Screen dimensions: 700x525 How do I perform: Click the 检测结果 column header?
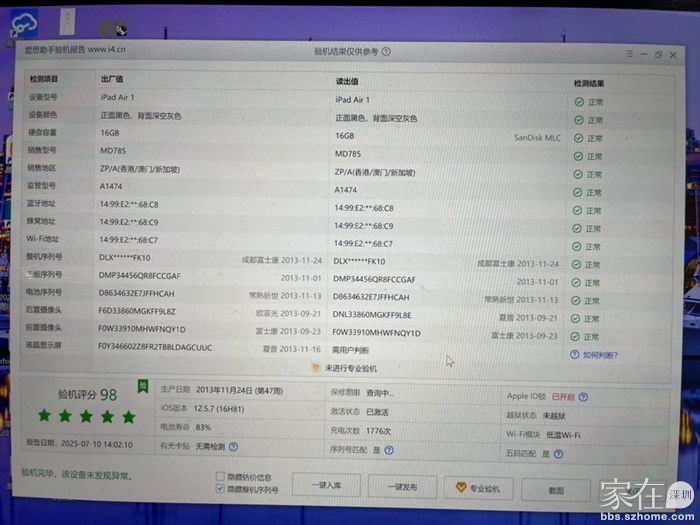[589, 82]
